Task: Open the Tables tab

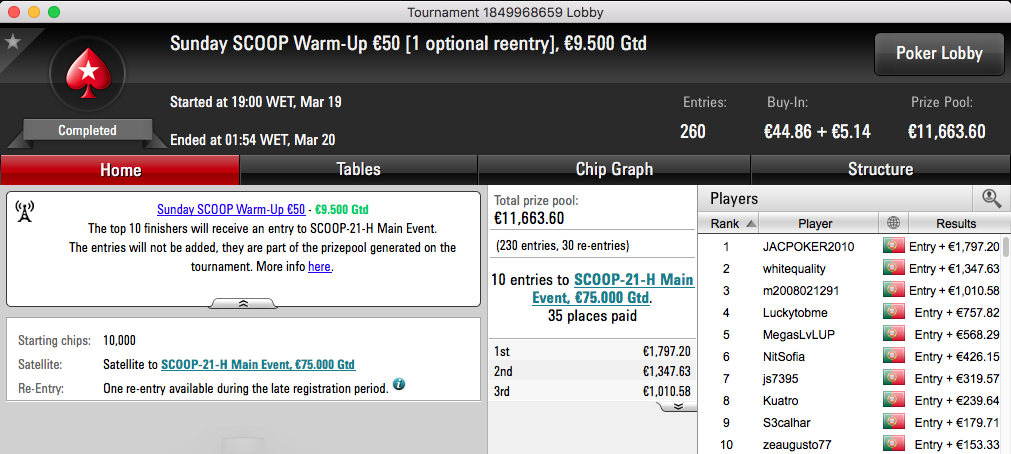Action: pos(358,170)
